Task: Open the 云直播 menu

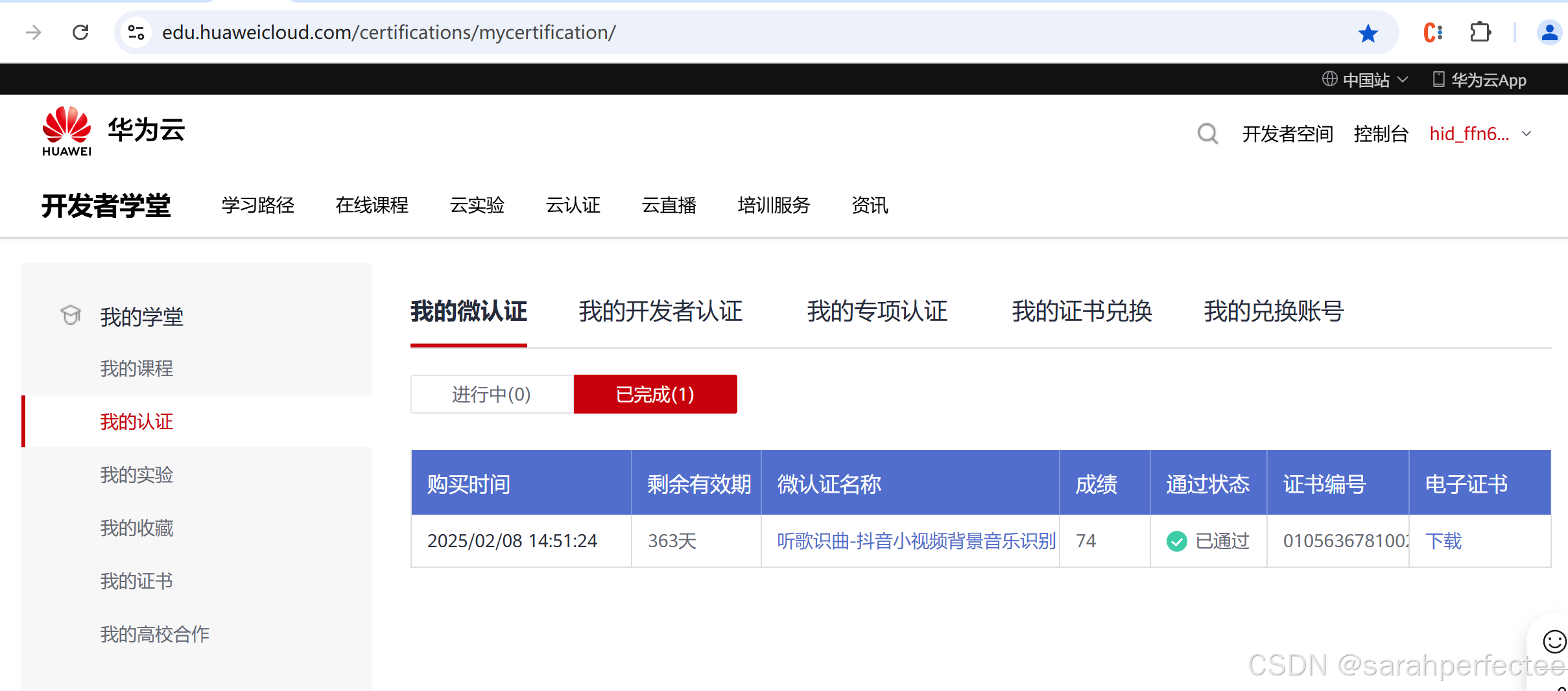Action: click(x=669, y=205)
